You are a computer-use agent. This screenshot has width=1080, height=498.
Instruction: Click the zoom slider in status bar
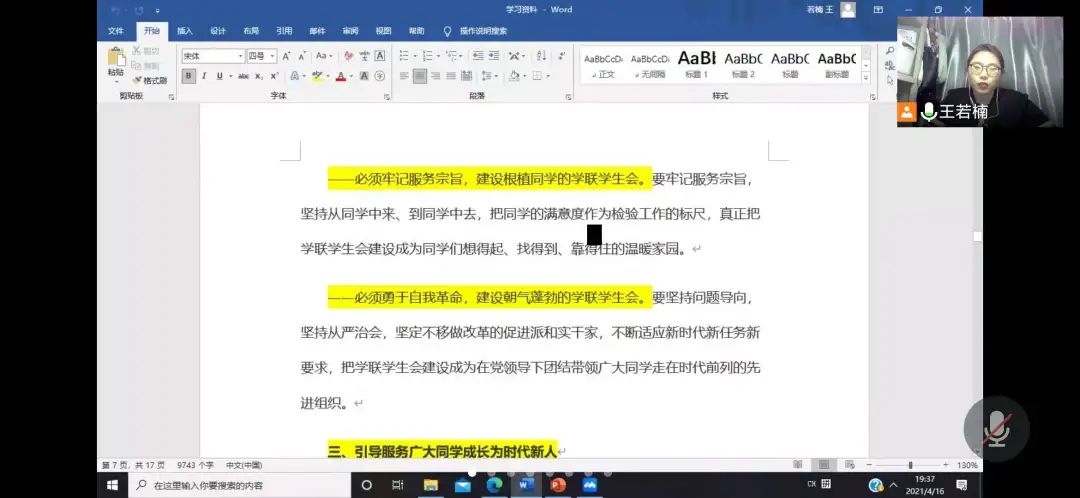910,465
